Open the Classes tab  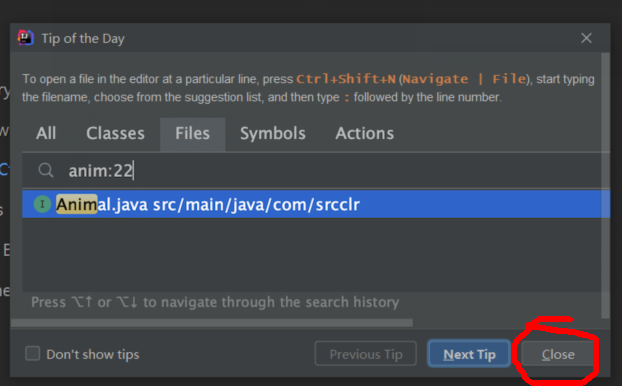pos(115,133)
